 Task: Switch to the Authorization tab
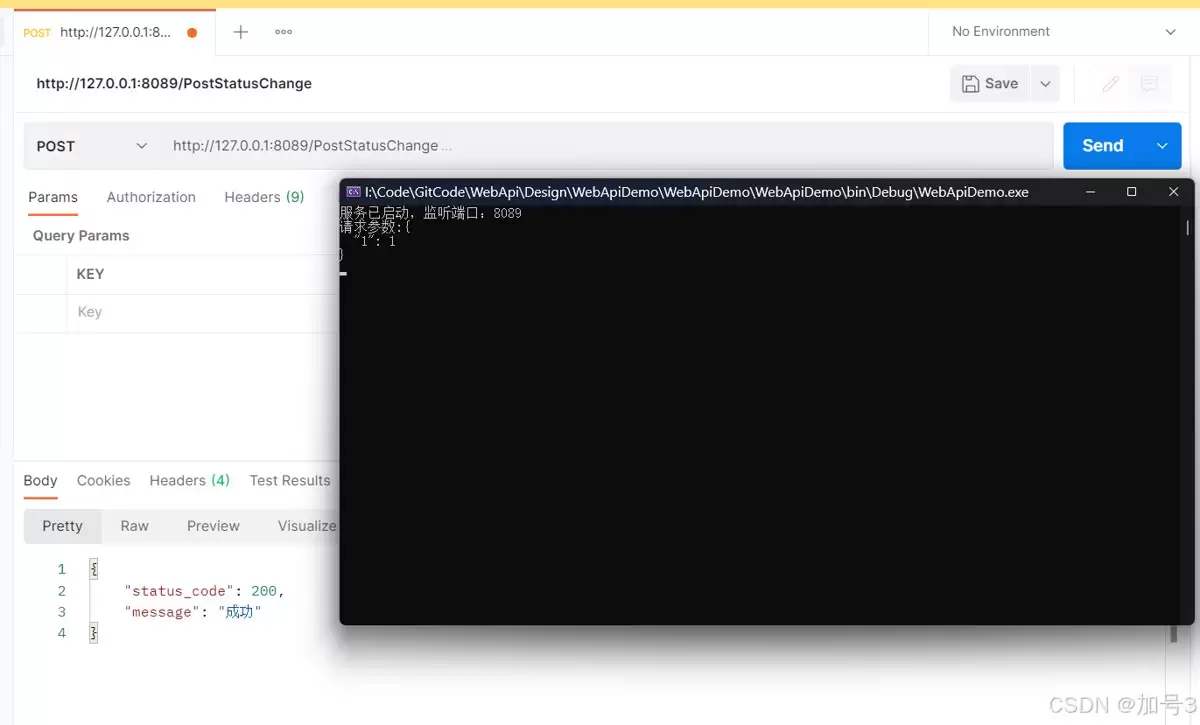[x=151, y=197]
